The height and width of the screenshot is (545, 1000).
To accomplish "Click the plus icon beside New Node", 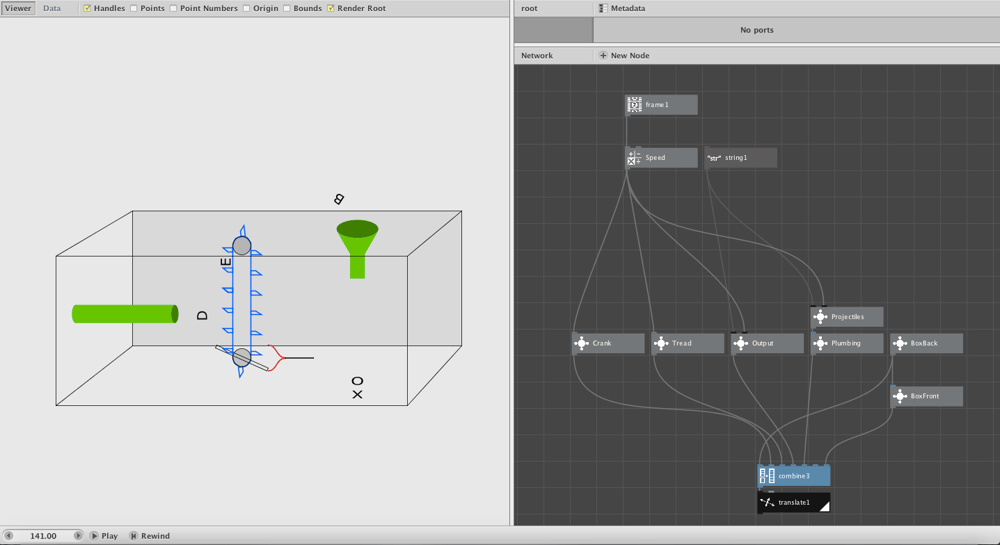I will coord(603,55).
